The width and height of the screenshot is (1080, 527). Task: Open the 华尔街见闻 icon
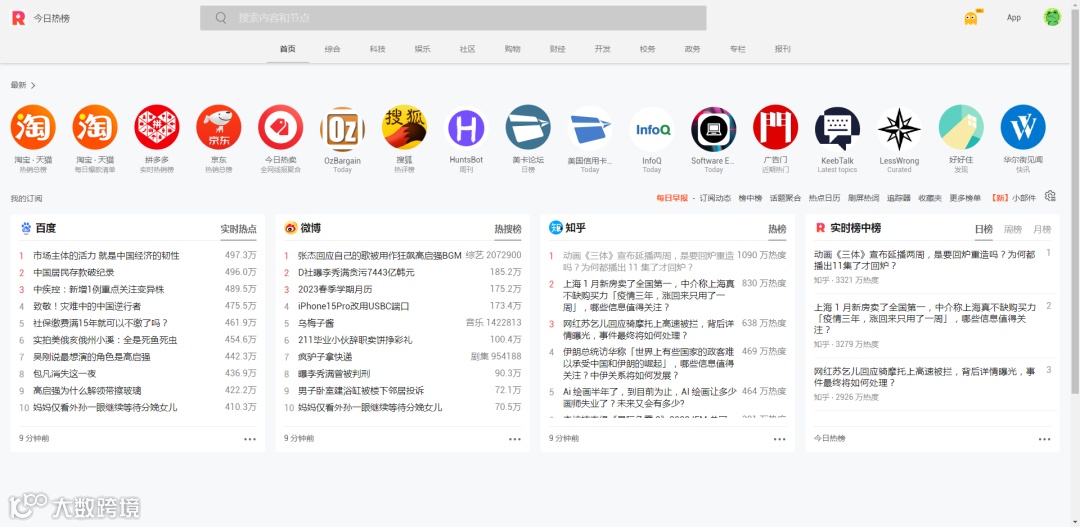[1023, 127]
